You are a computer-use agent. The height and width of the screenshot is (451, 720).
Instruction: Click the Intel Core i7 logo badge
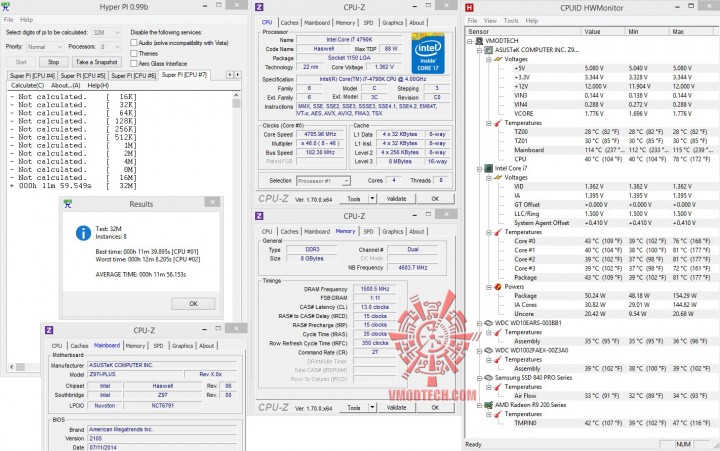pyautogui.click(x=428, y=54)
